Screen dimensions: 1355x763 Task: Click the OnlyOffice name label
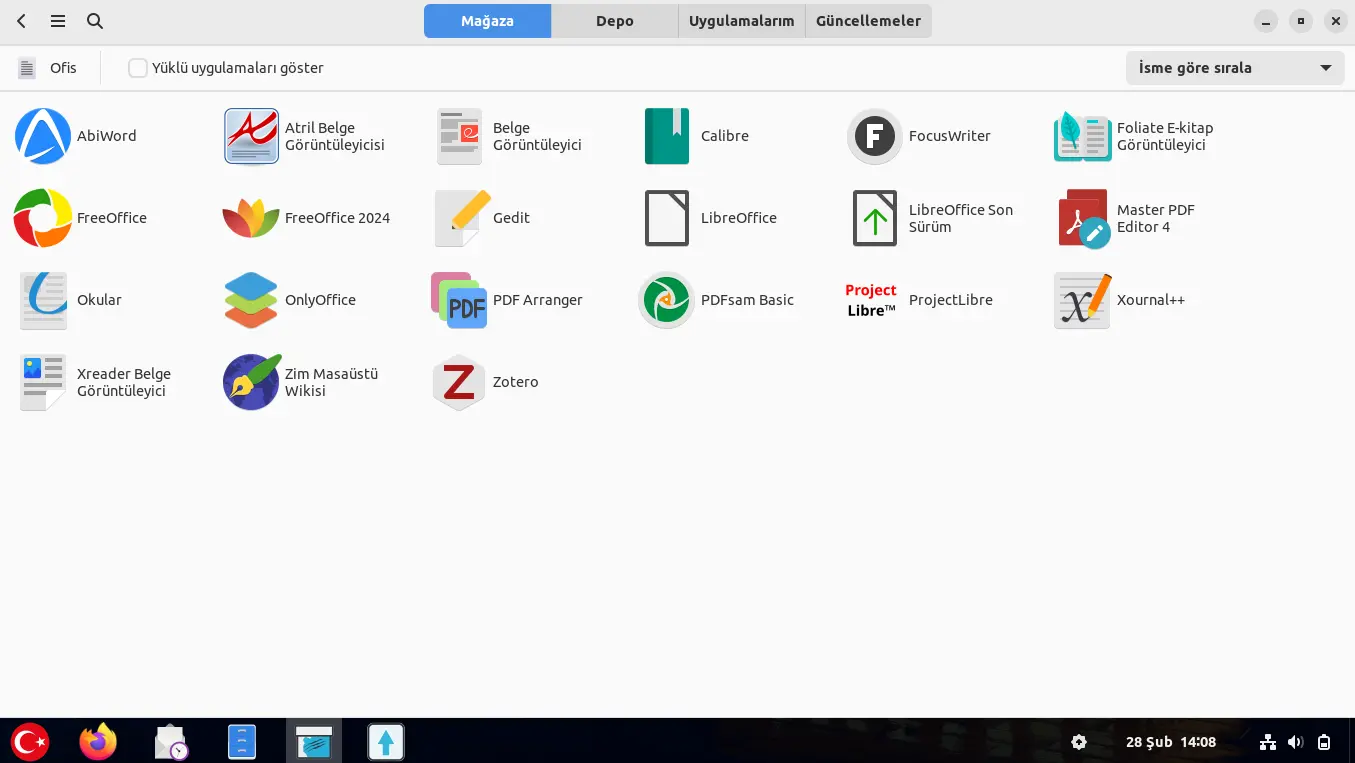click(320, 300)
